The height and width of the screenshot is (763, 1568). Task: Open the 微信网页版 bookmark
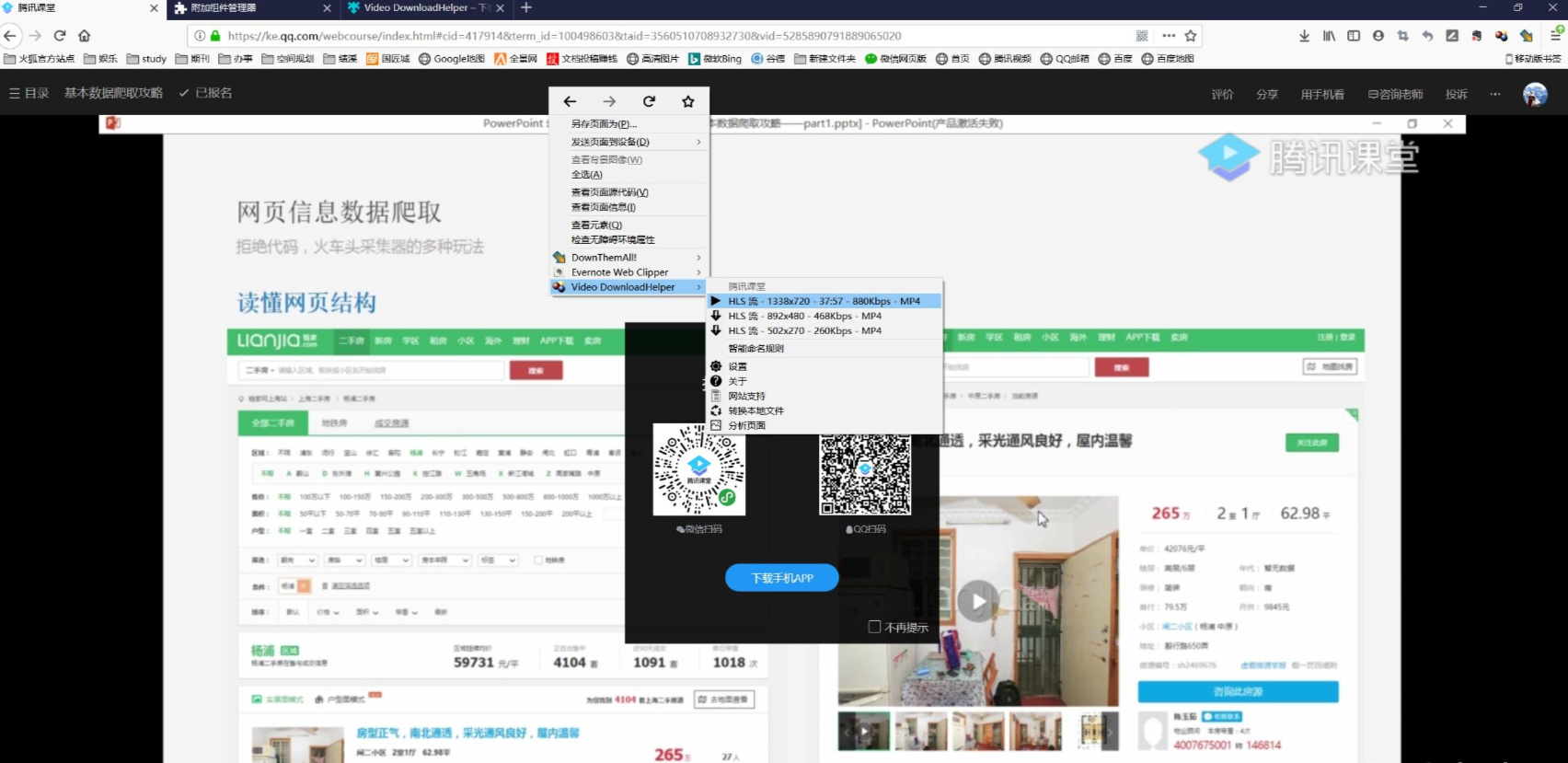click(896, 59)
